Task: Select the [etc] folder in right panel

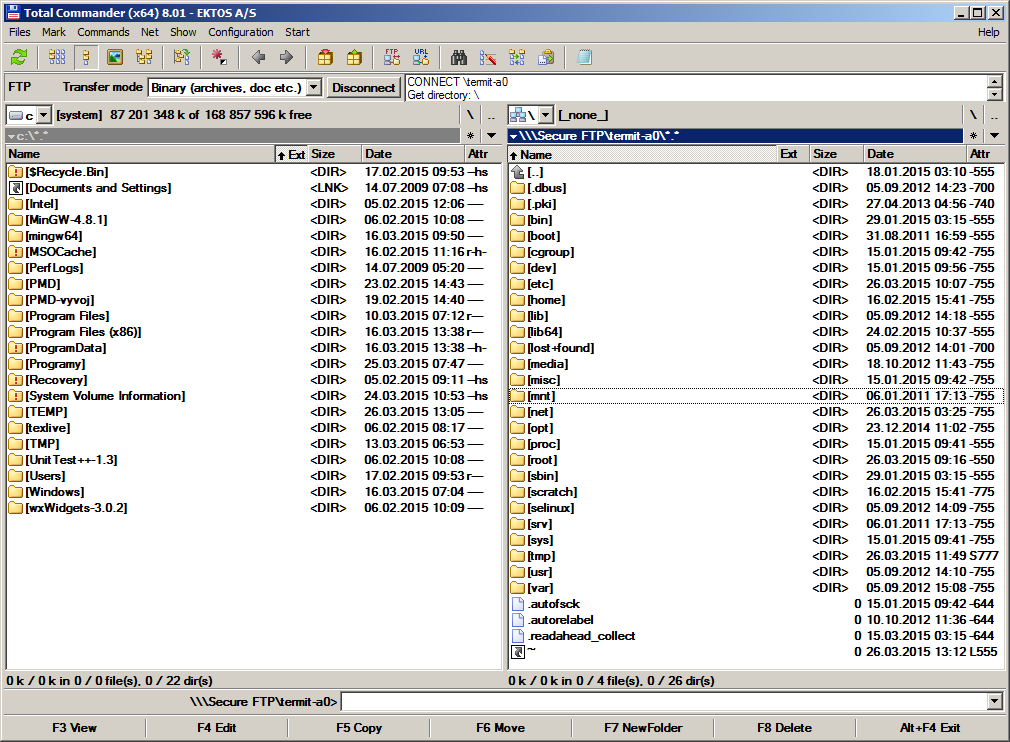Action: click(x=540, y=284)
